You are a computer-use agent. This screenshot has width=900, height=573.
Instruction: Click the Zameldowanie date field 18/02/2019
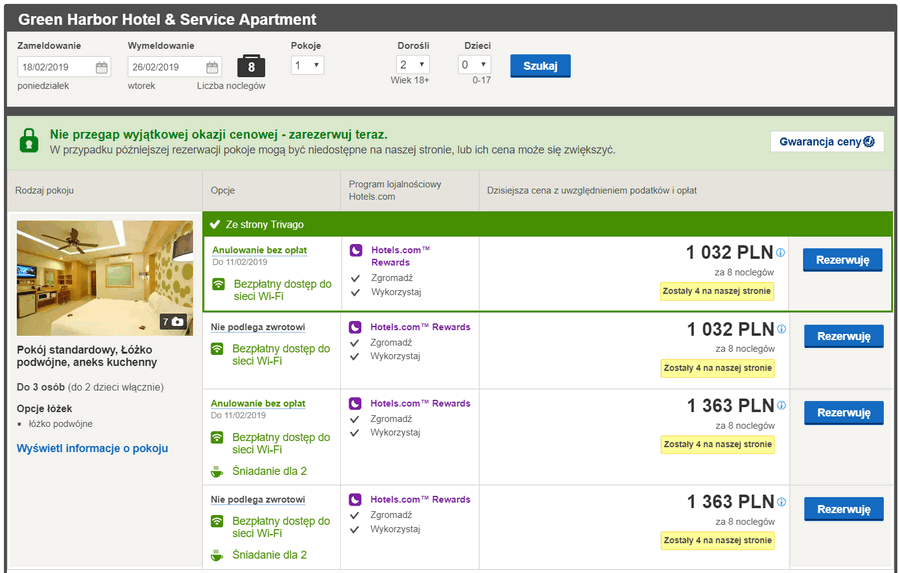(64, 67)
